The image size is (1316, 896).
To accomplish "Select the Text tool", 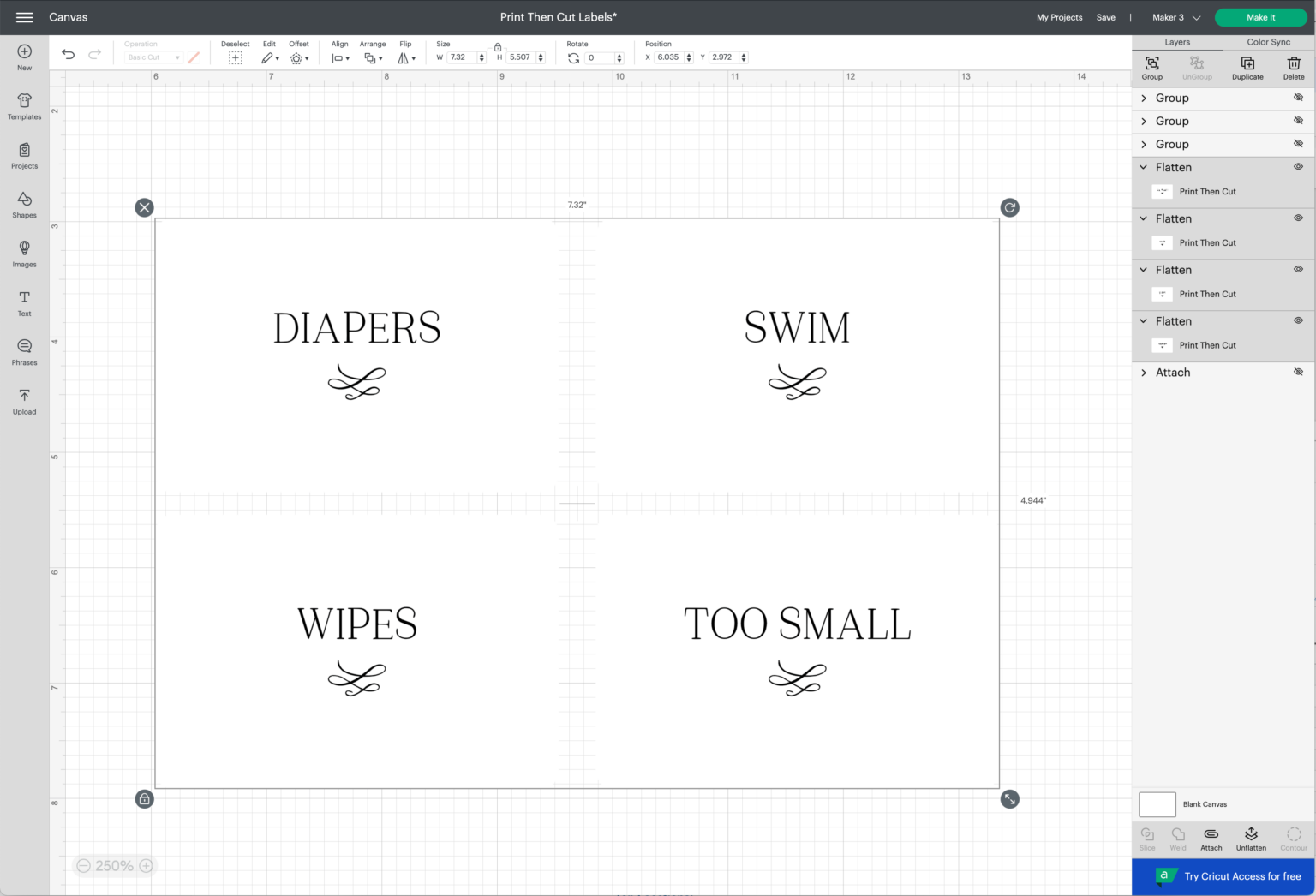I will click(x=24, y=304).
